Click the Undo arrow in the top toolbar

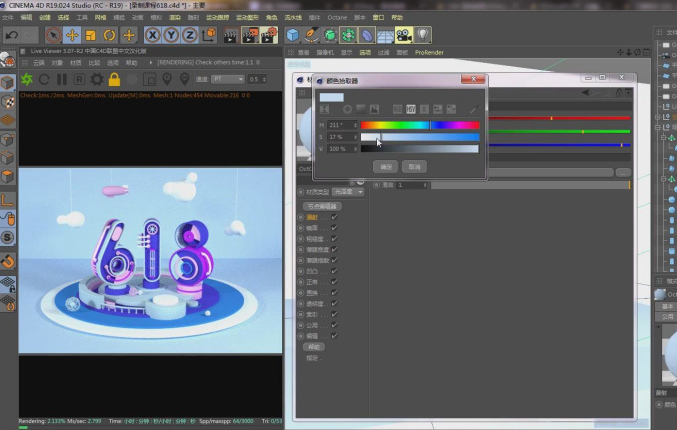click(12, 35)
